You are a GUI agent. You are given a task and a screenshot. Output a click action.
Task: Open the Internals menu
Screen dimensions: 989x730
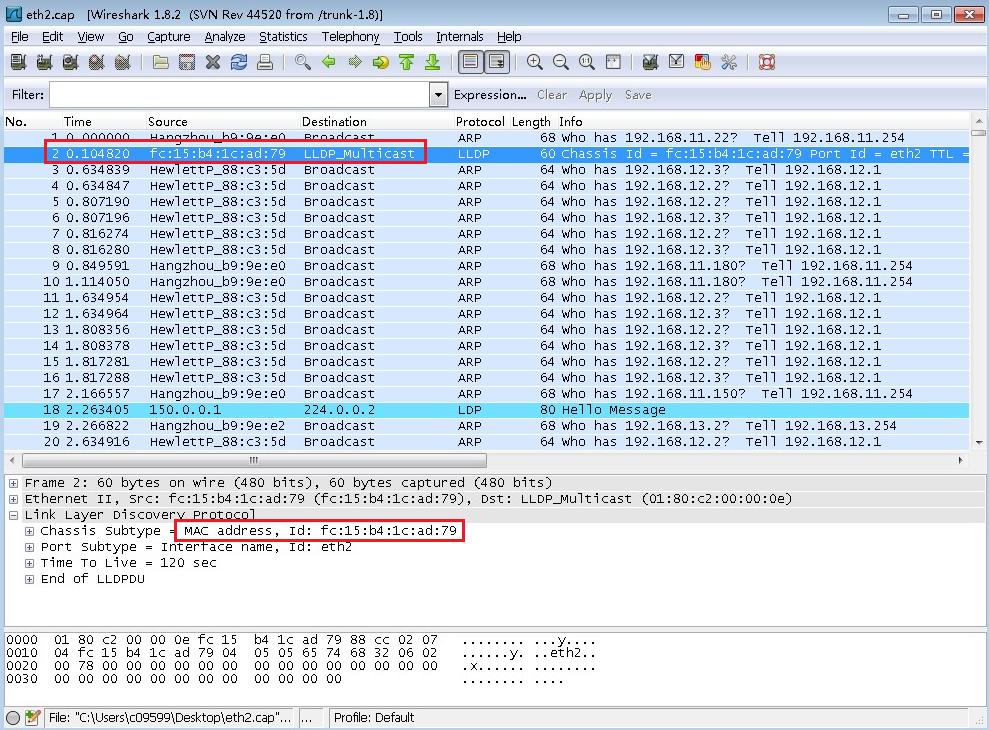click(460, 37)
